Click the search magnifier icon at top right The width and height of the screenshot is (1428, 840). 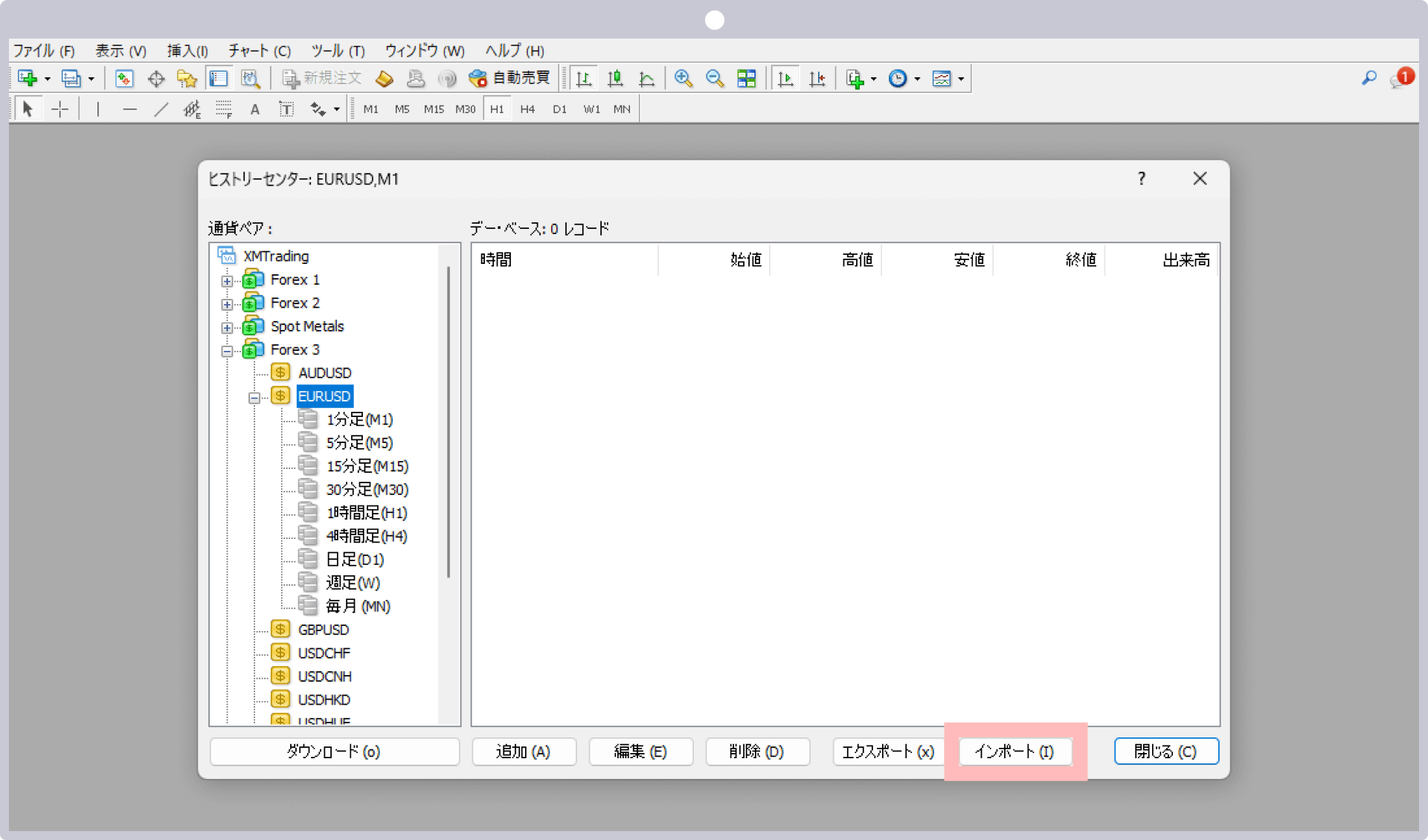tap(1368, 78)
